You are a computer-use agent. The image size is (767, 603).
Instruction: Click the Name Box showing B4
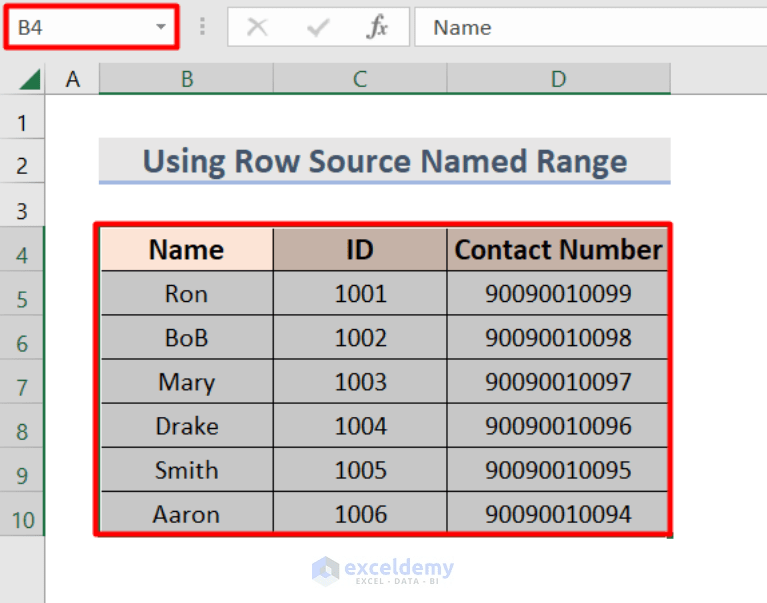(x=91, y=27)
